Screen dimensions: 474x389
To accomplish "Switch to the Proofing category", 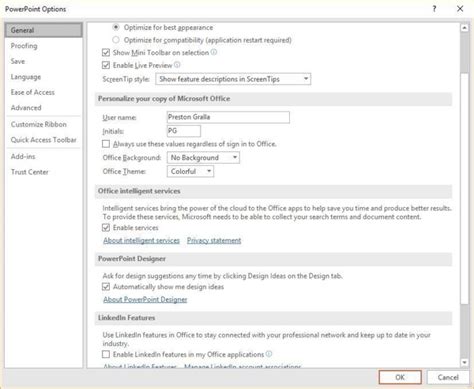I will click(x=24, y=46).
